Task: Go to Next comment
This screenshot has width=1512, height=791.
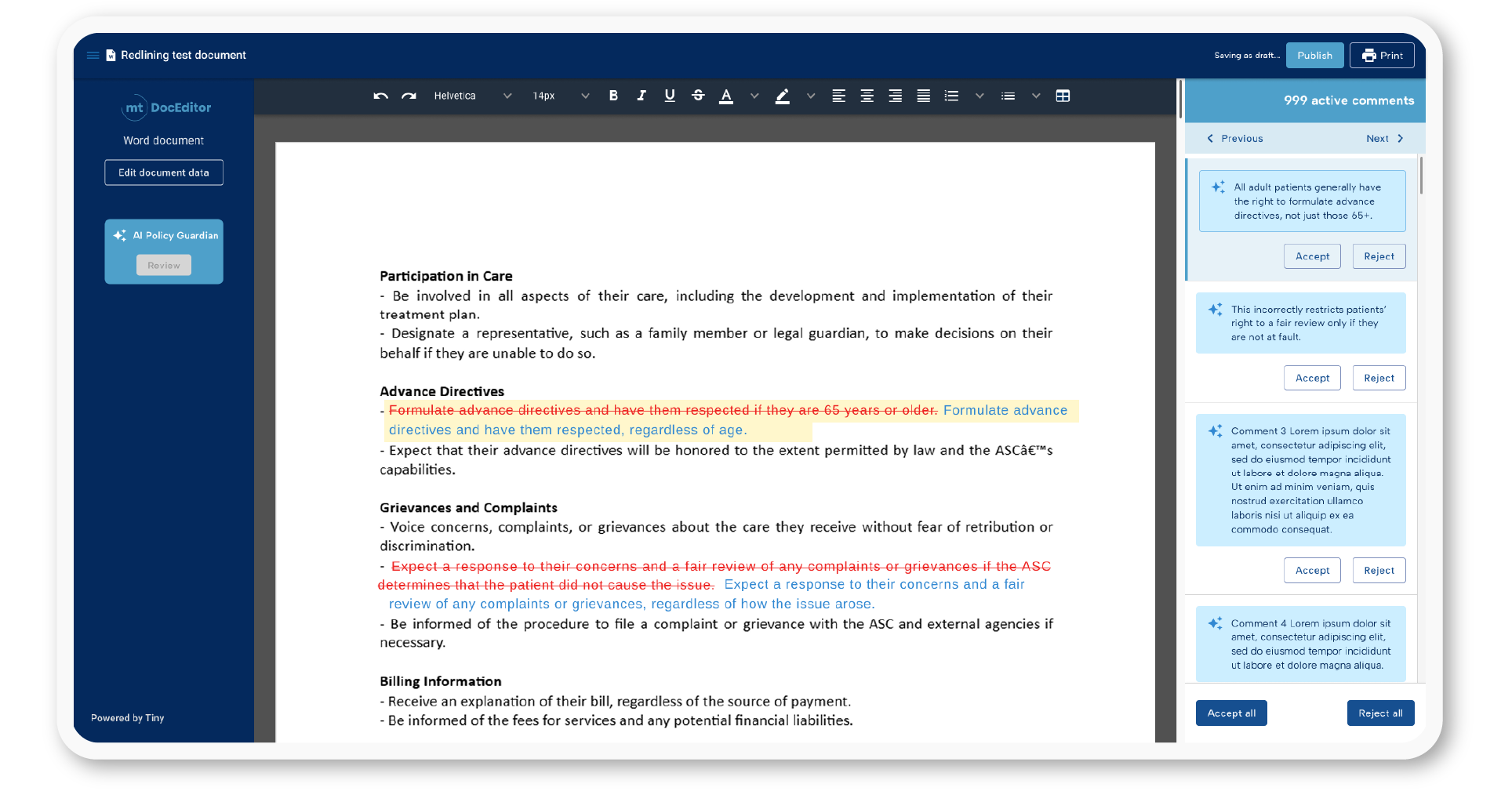Action: coord(1384,139)
